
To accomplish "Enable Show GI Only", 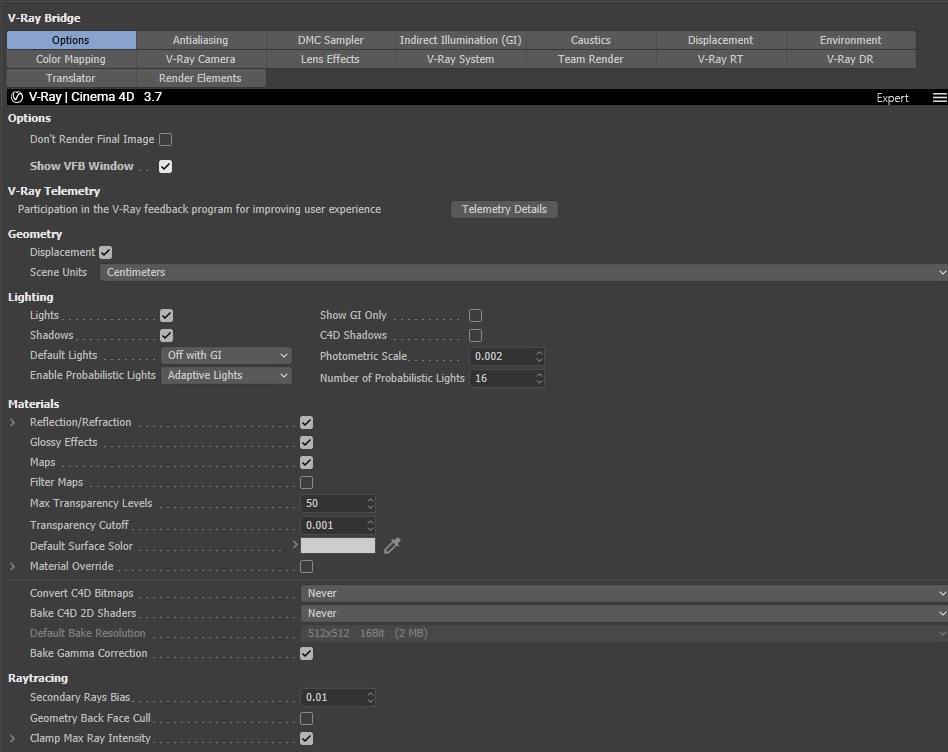I will coord(475,316).
